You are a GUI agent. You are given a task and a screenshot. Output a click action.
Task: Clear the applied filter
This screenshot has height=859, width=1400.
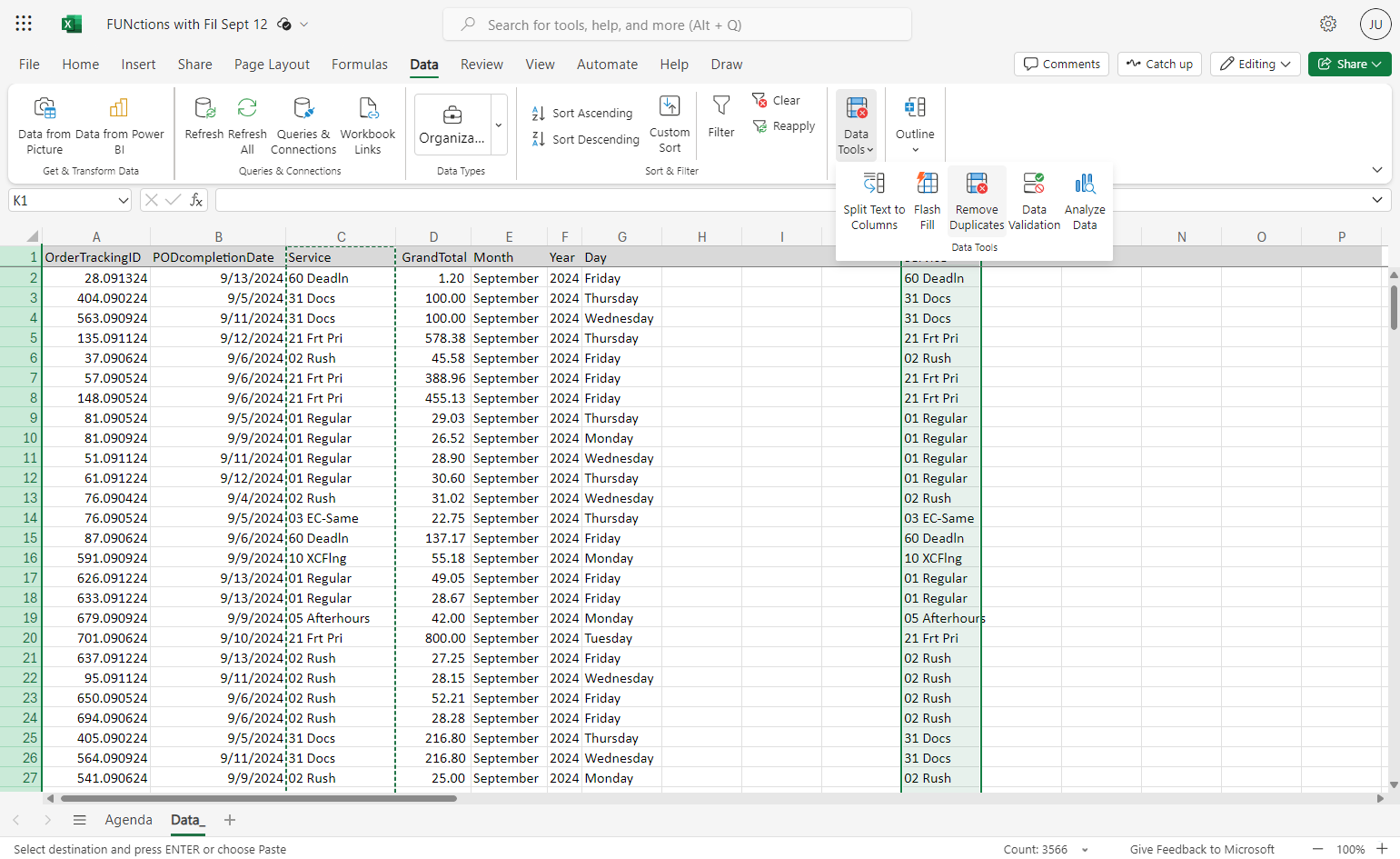pos(776,101)
